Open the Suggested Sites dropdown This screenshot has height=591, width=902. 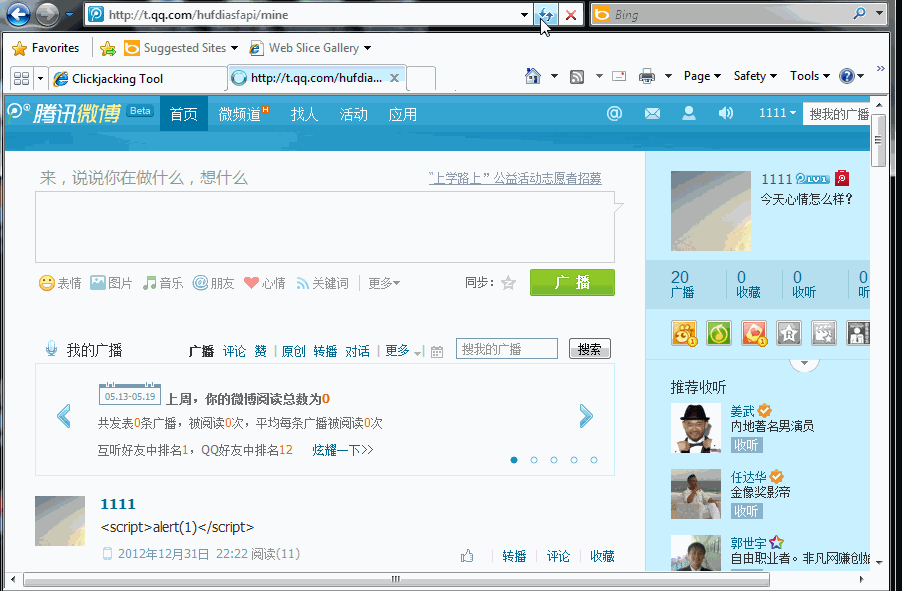[x=234, y=48]
